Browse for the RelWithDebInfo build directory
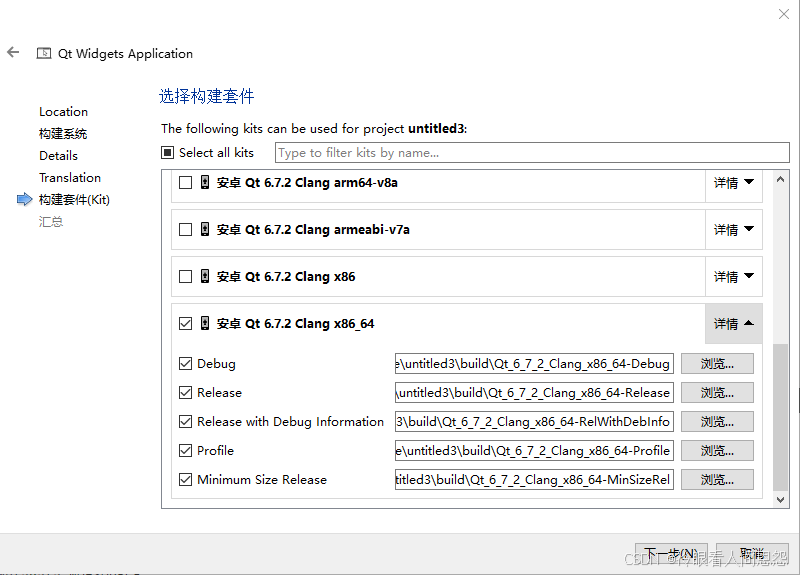Viewport: 800px width, 575px height. tap(717, 422)
